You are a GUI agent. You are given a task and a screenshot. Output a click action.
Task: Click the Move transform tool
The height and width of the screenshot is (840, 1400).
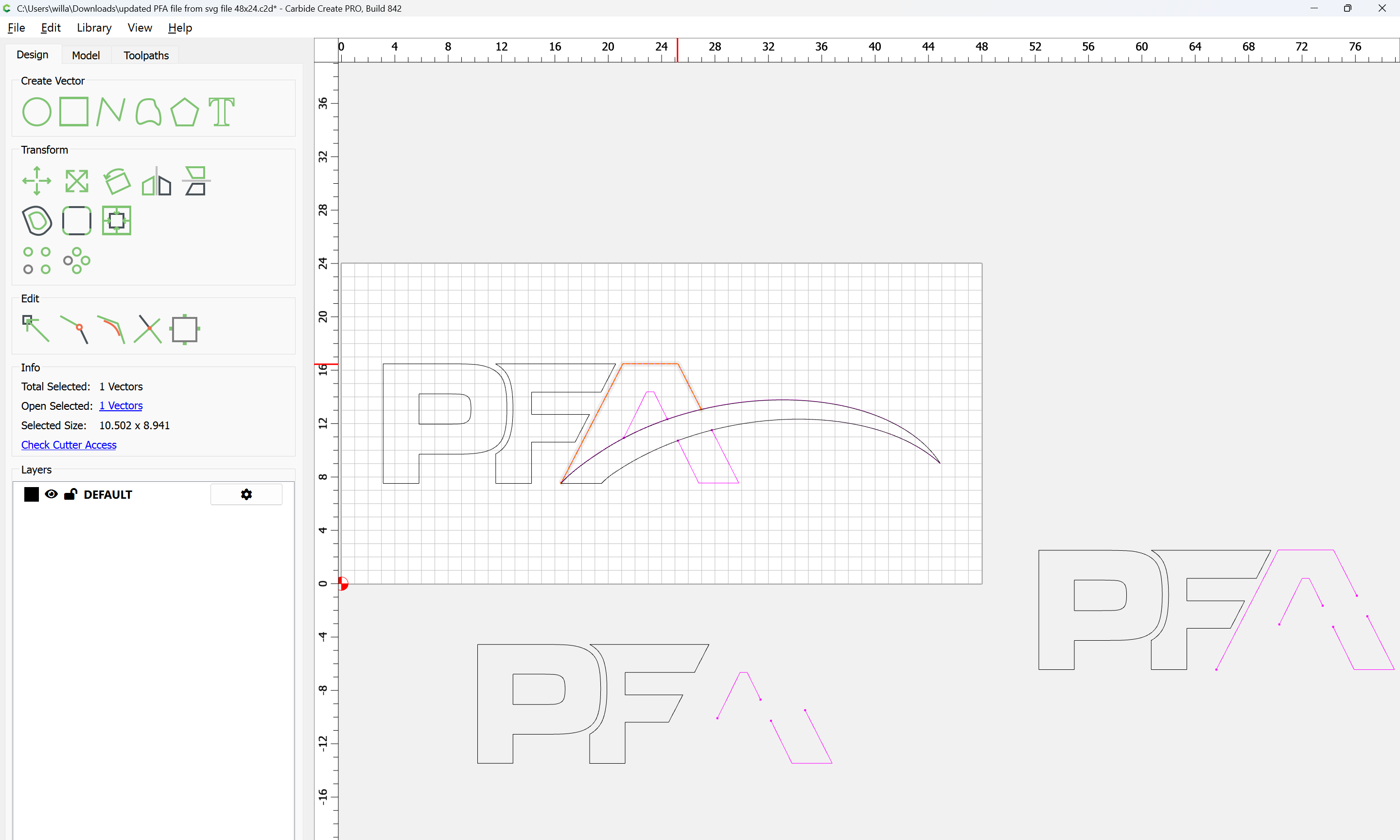[37, 181]
